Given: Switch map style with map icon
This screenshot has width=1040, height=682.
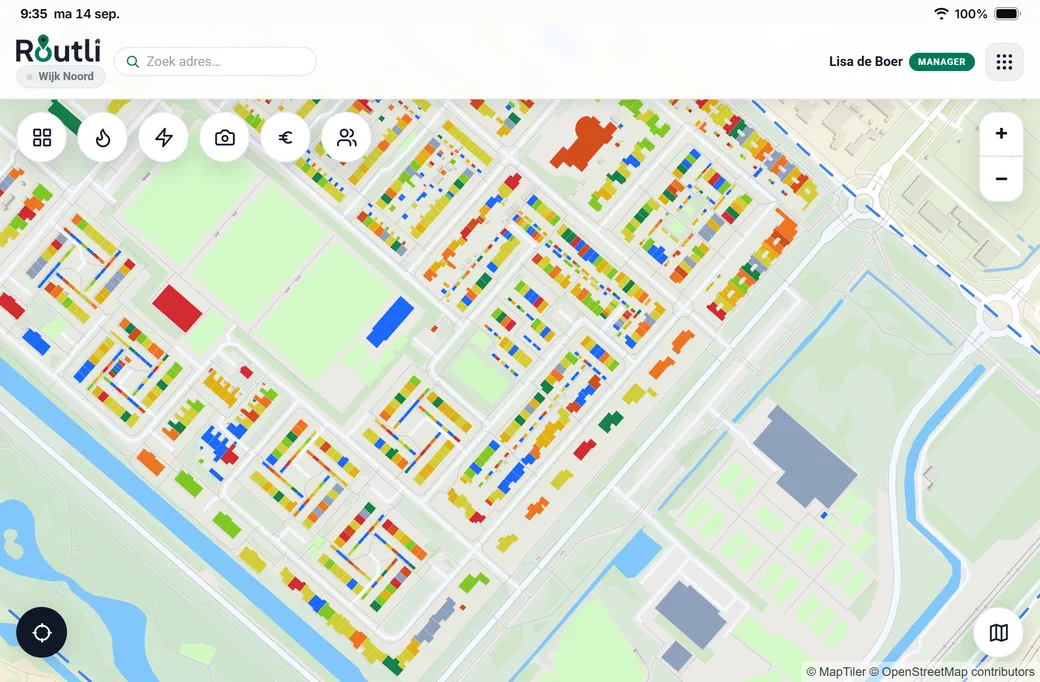Looking at the screenshot, I should pos(998,632).
